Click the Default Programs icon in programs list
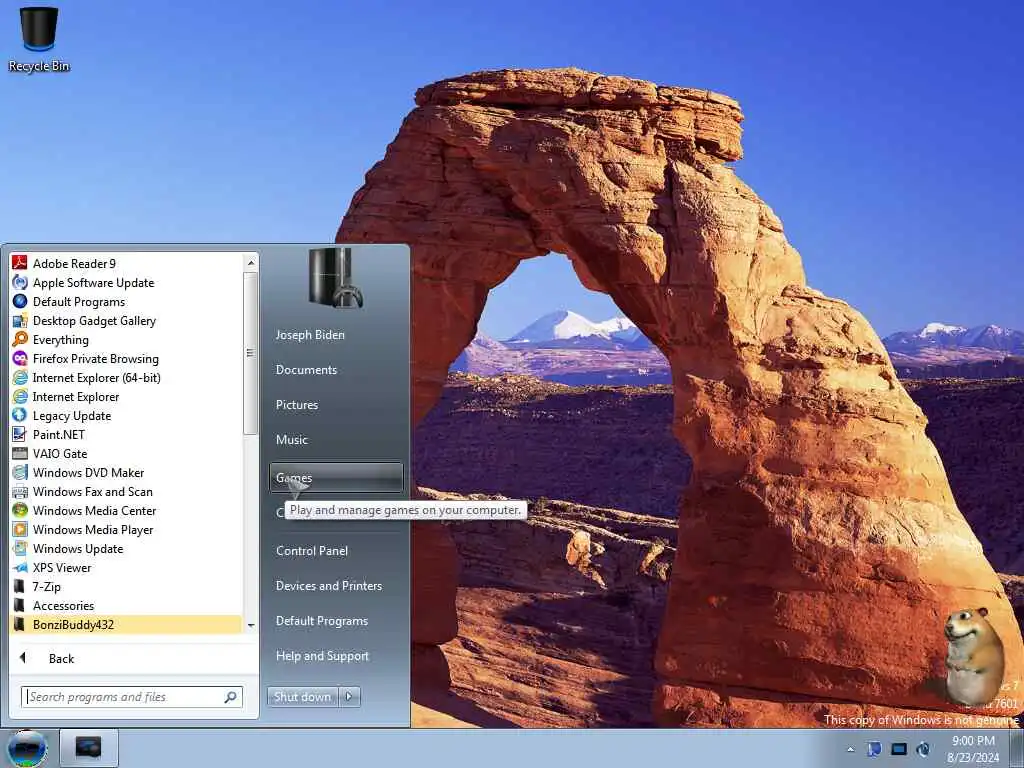The width and height of the screenshot is (1024, 768). tap(20, 301)
